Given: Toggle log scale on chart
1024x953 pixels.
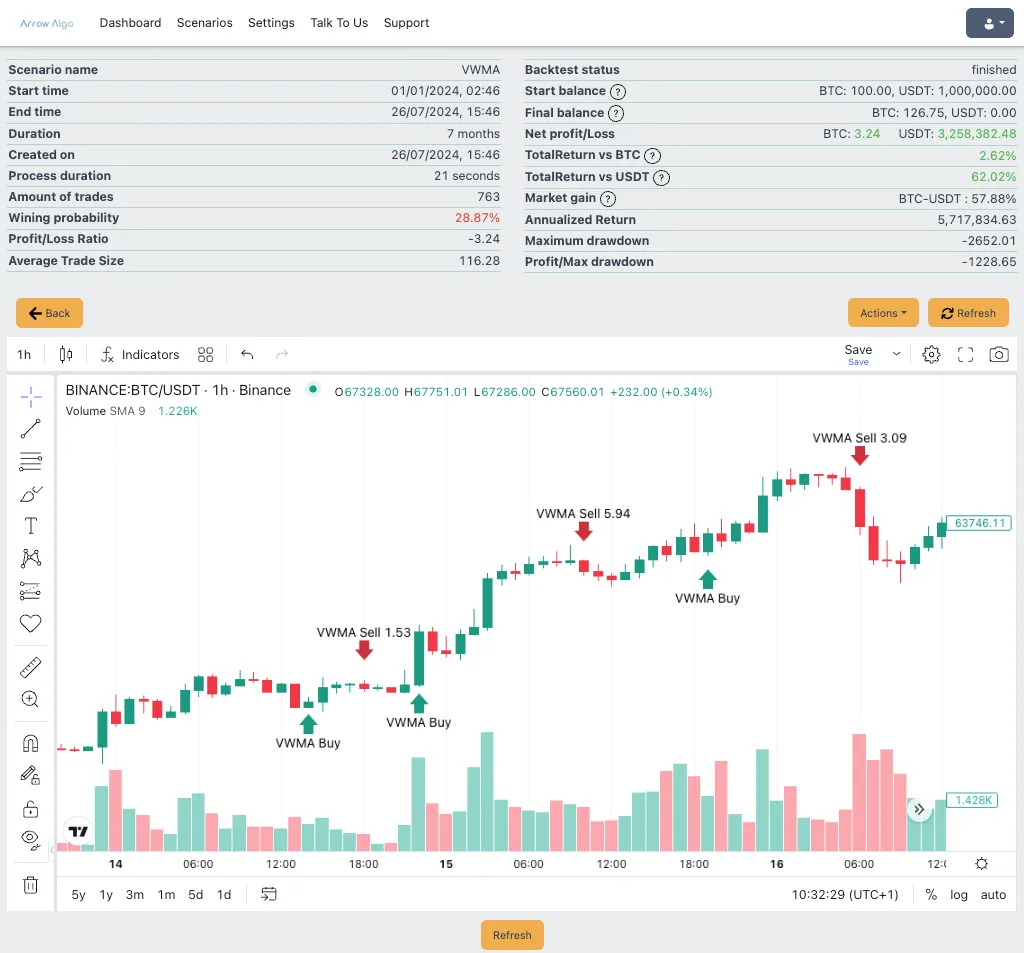Looking at the screenshot, I should 959,895.
